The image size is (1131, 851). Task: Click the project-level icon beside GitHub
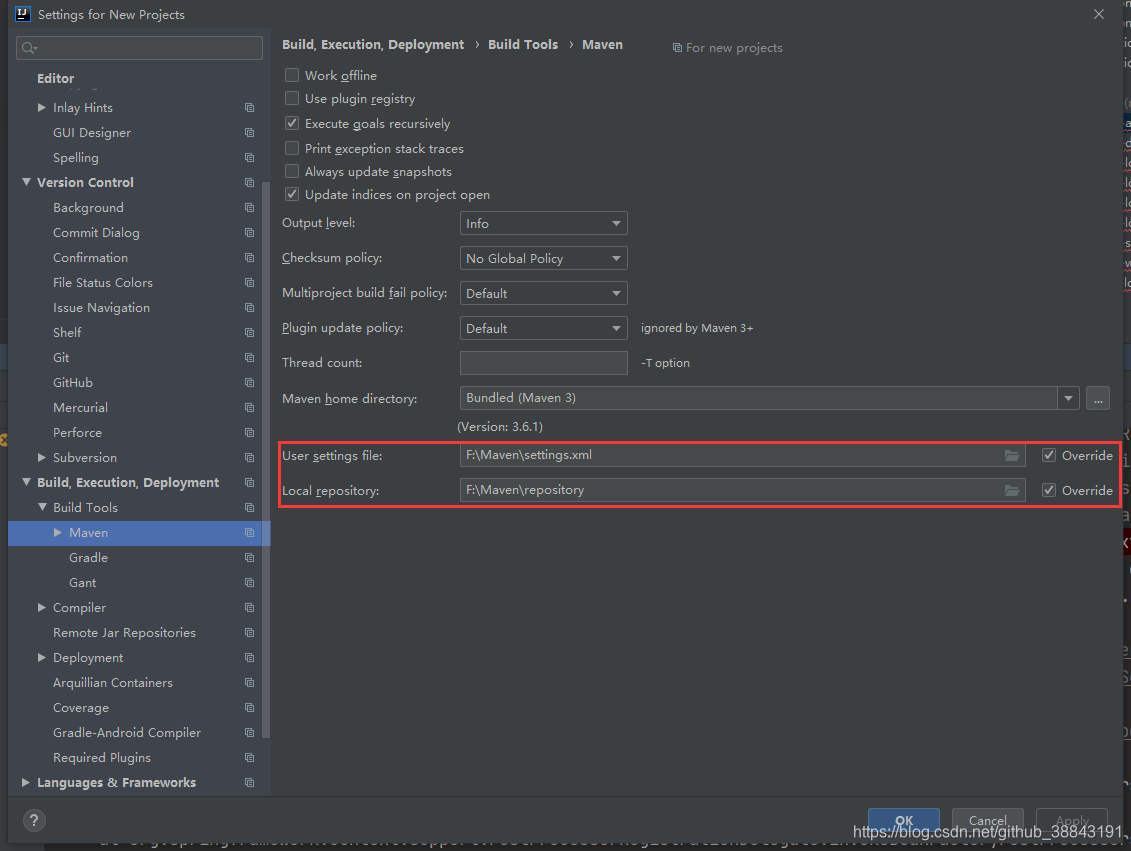point(250,382)
